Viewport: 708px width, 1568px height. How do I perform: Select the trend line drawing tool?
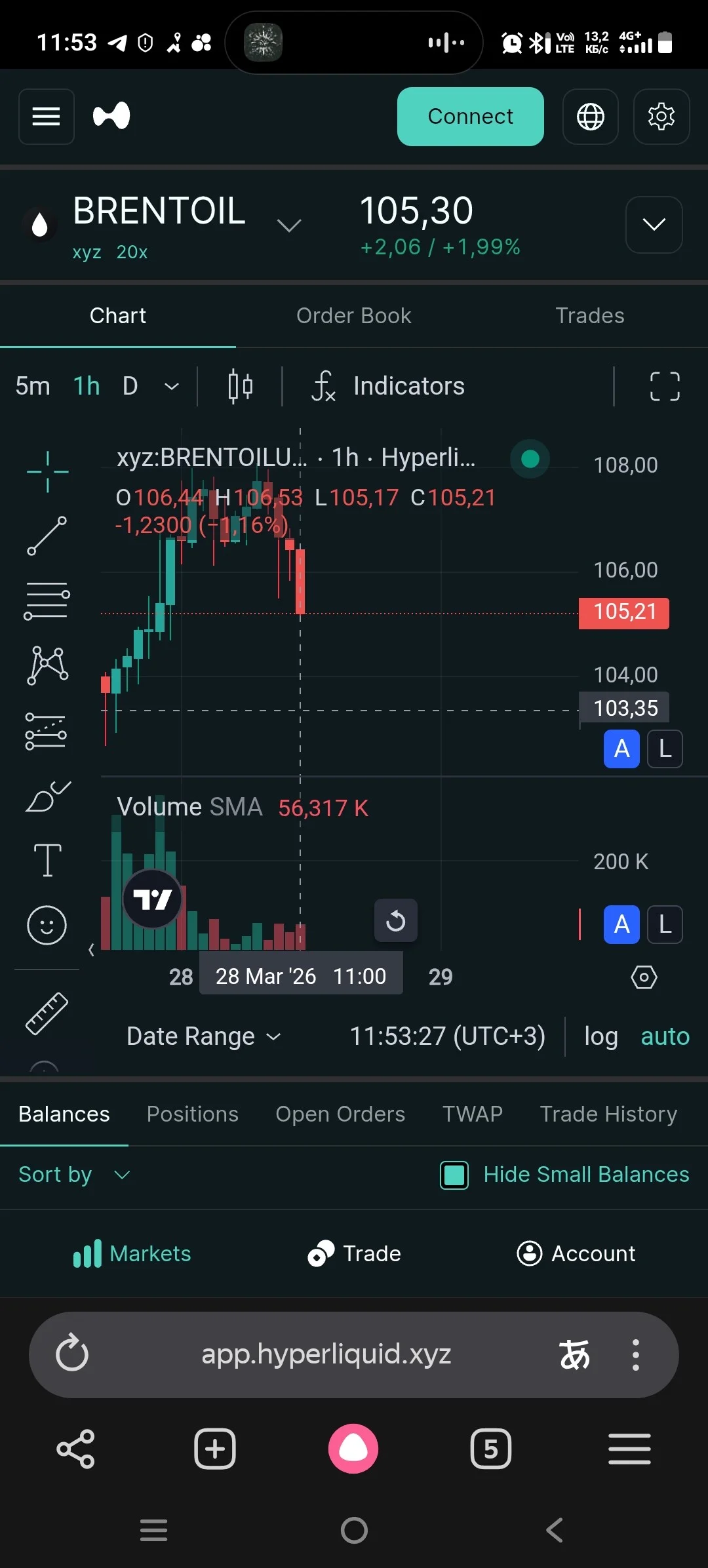coord(47,536)
